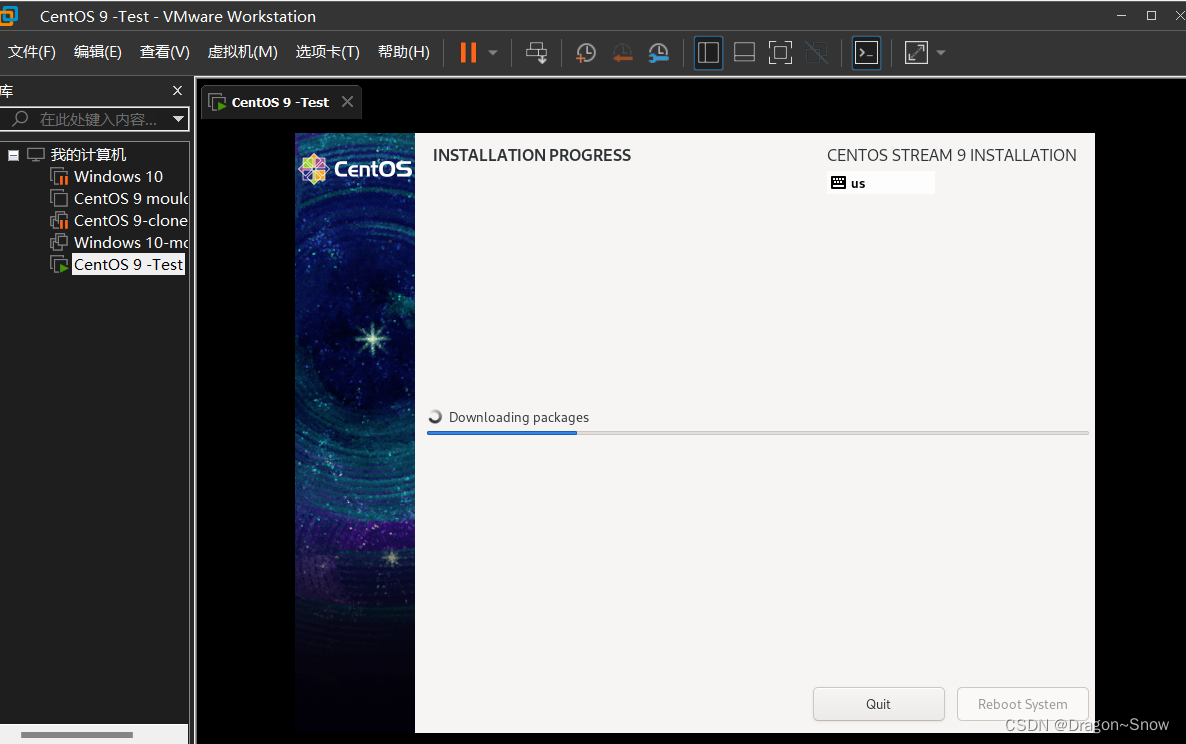Click the Quit button in installer
This screenshot has height=744, width=1186.
point(878,704)
